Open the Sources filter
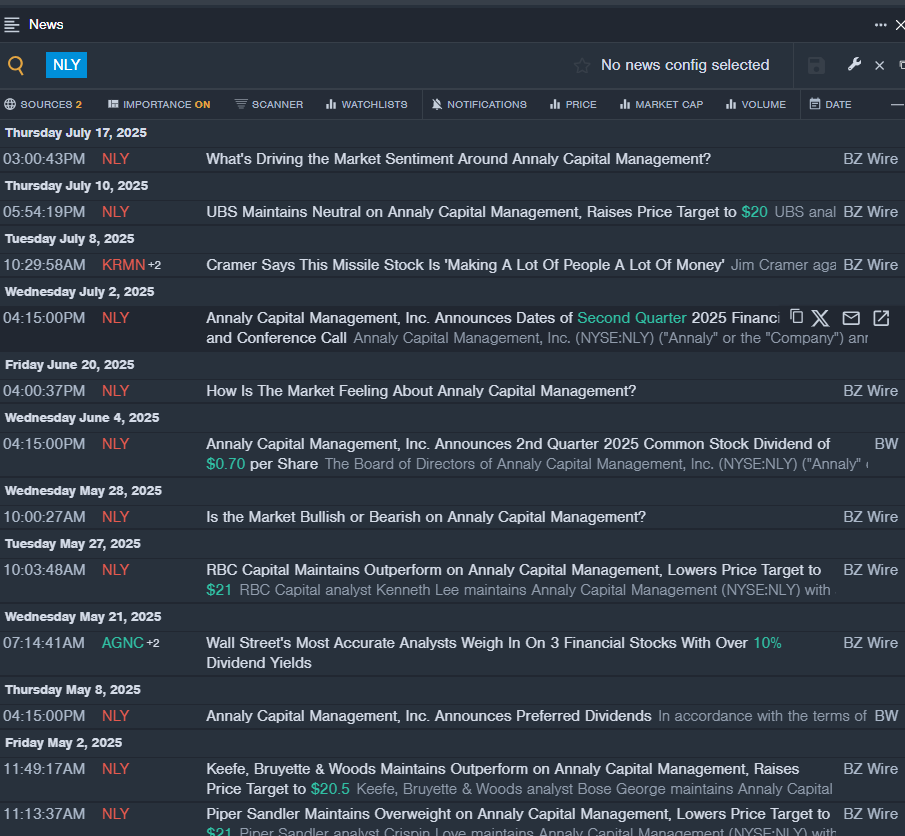The width and height of the screenshot is (905, 836). (x=43, y=104)
